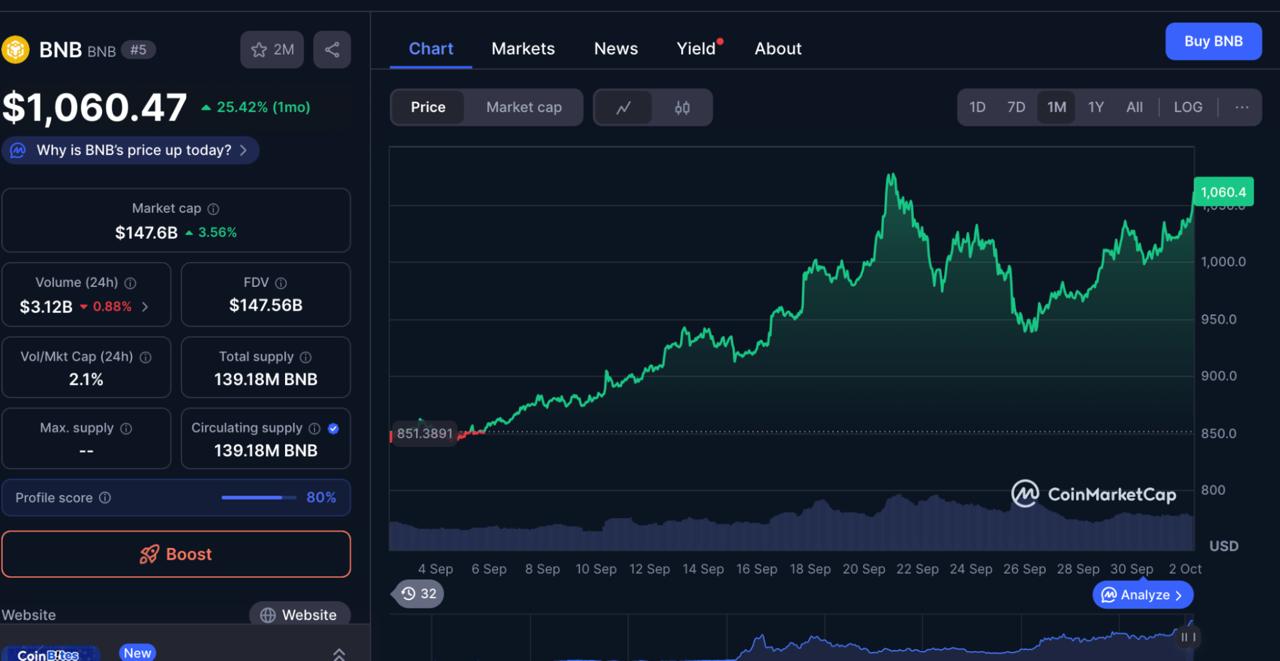The image size is (1280, 661).
Task: Open the News tab
Action: 615,49
